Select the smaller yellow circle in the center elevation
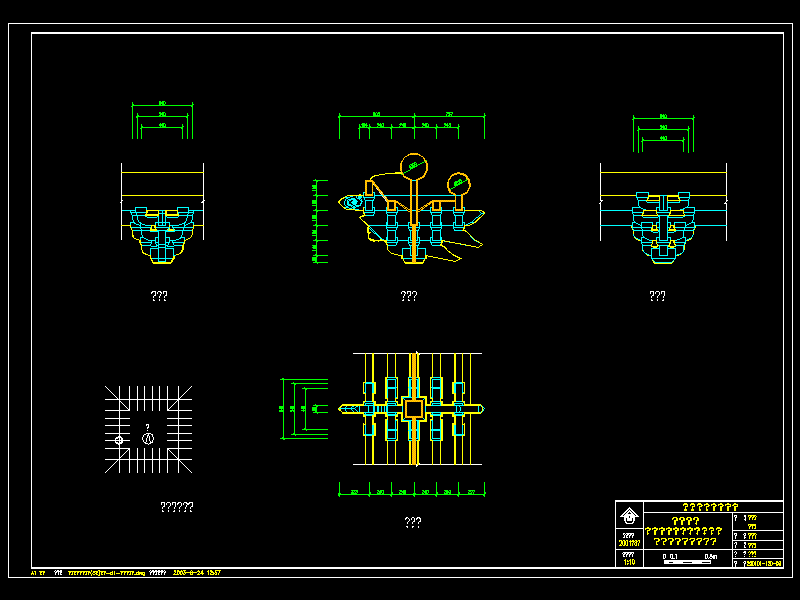Screen dimensions: 800x600 click(x=459, y=184)
